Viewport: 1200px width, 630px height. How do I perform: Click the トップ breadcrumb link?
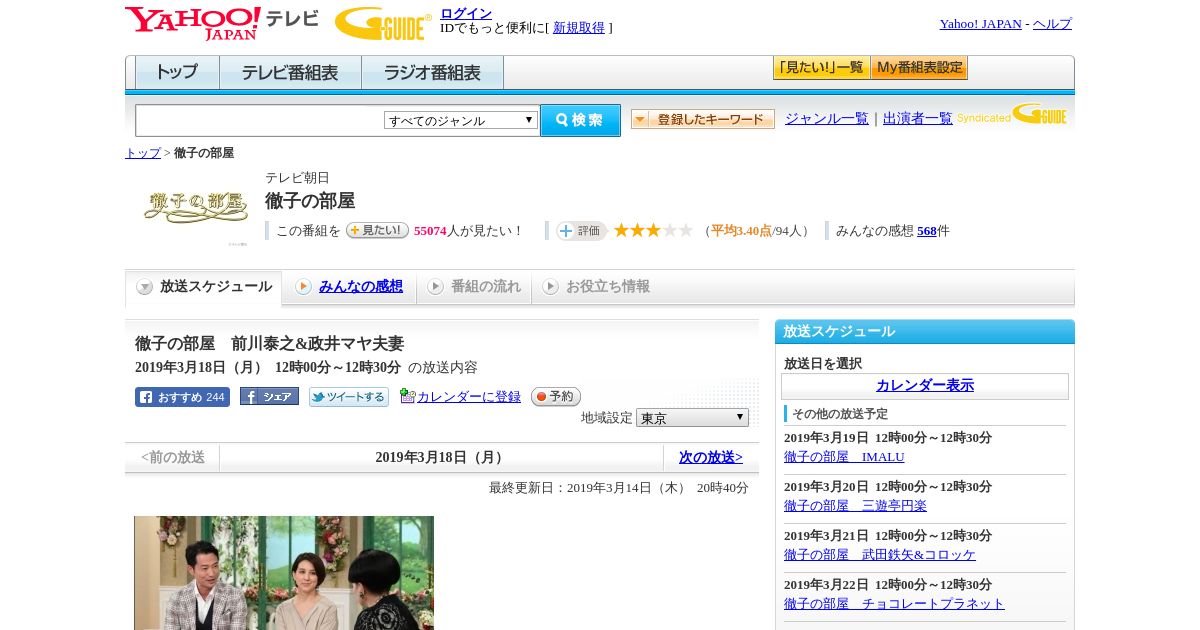[143, 153]
